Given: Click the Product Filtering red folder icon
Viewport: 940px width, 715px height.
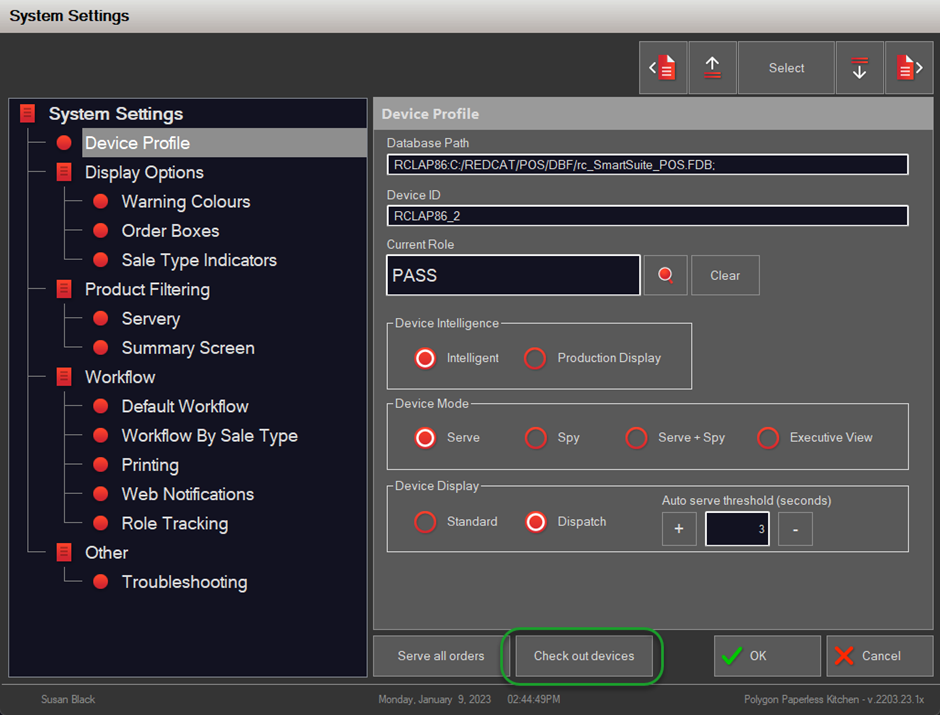Looking at the screenshot, I should click(64, 289).
